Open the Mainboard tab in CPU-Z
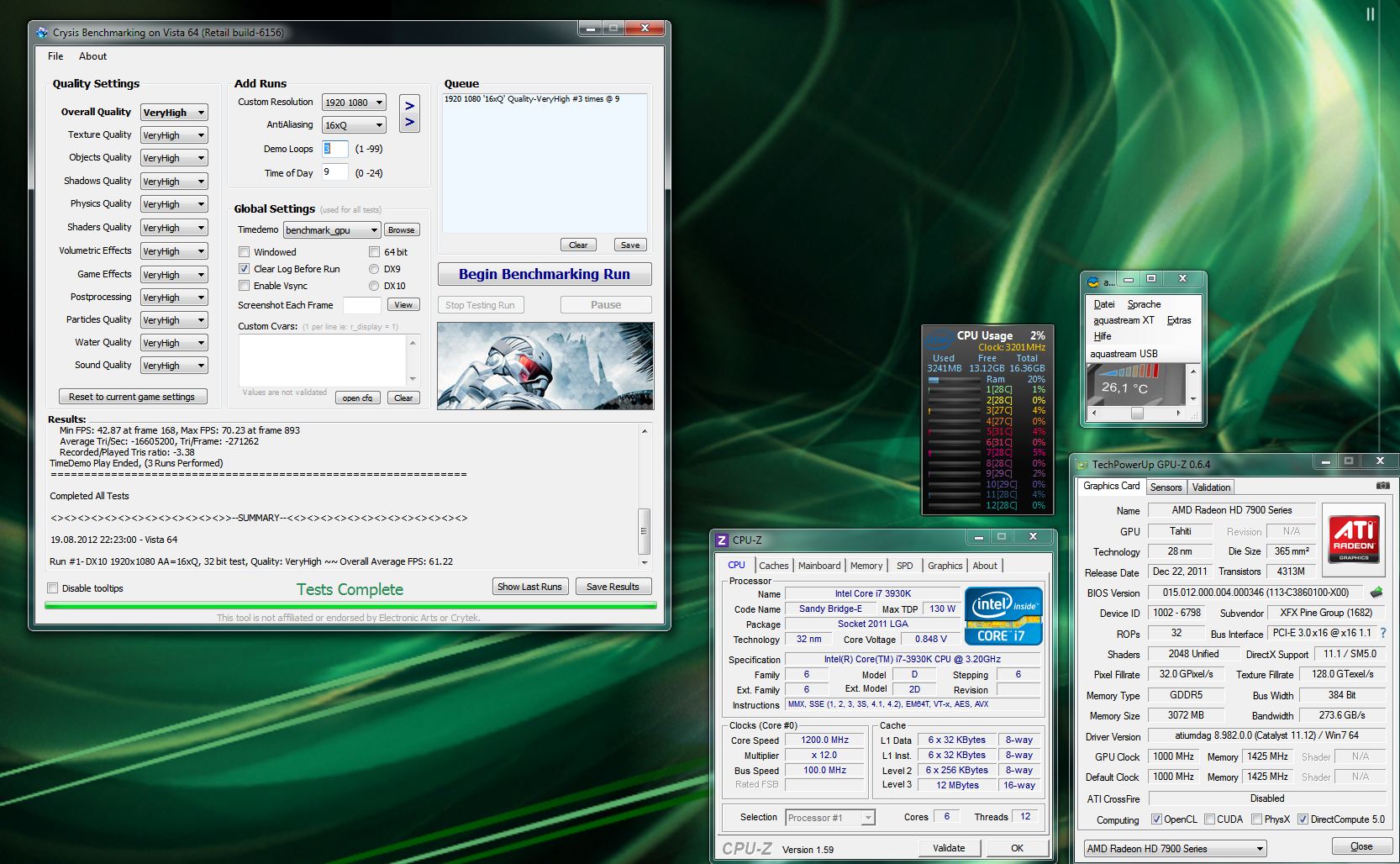 (818, 566)
